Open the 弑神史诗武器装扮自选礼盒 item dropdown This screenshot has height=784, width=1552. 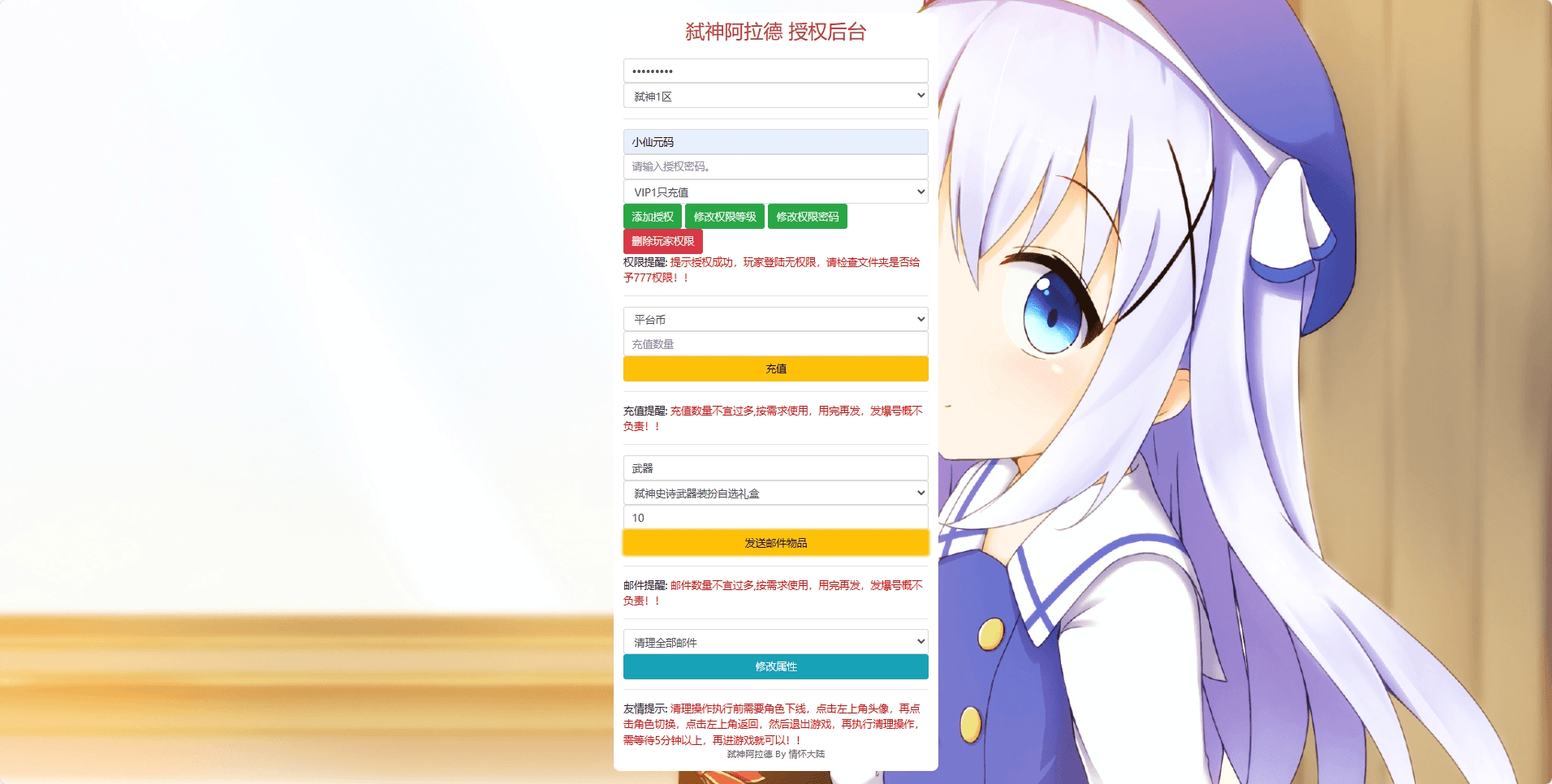(775, 493)
